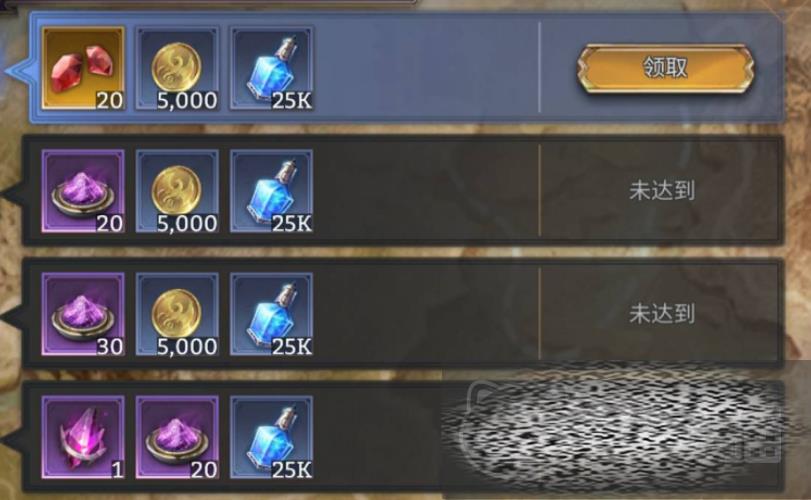Select the red gems reward icon
This screenshot has width=811, height=500.
tap(83, 68)
